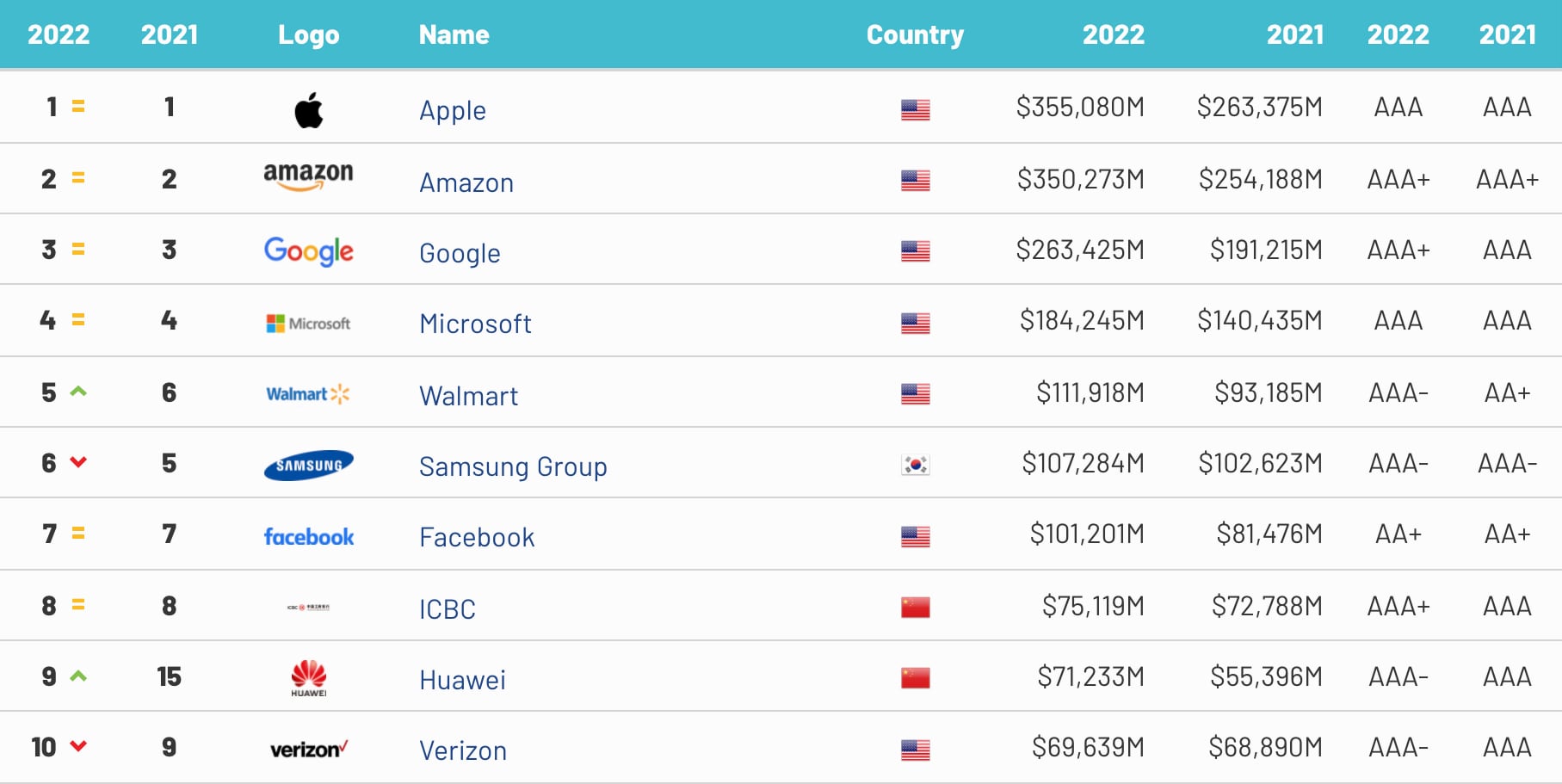
Task: Click the Verizon logo
Action: 308,750
